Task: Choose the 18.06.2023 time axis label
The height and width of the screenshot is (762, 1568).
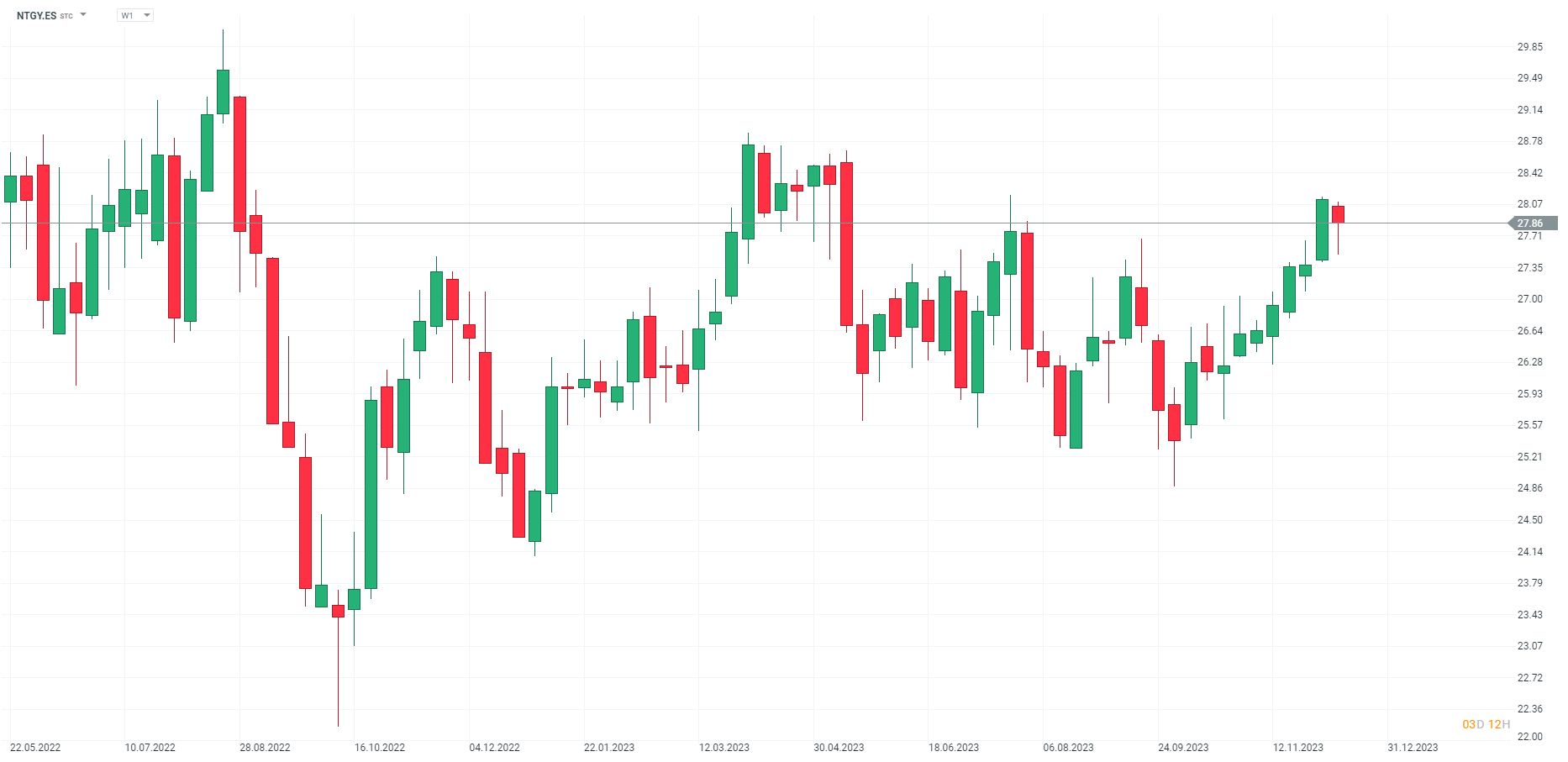Action: pyautogui.click(x=954, y=747)
